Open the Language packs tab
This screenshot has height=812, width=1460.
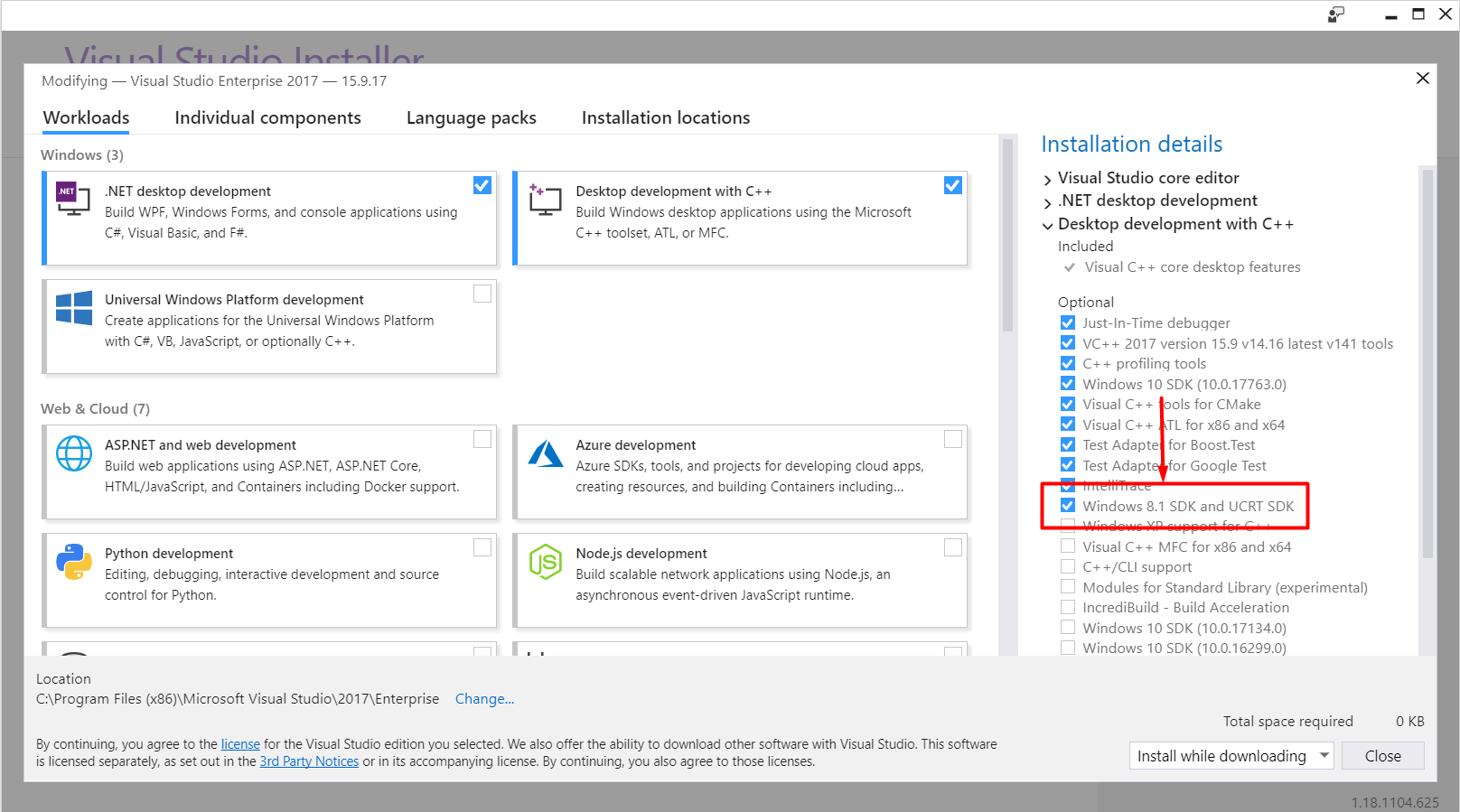click(471, 117)
